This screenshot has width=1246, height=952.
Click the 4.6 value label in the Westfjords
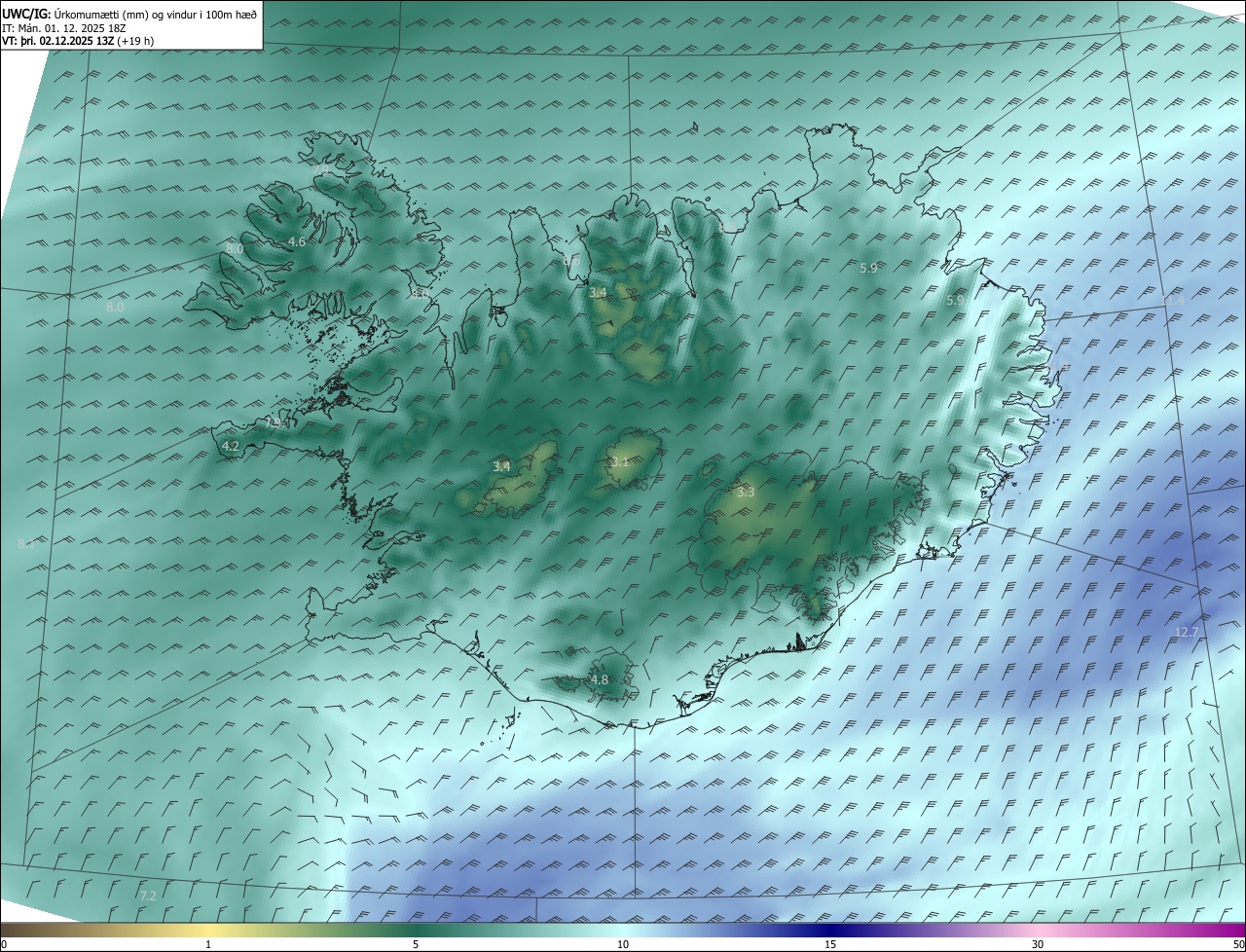point(297,241)
